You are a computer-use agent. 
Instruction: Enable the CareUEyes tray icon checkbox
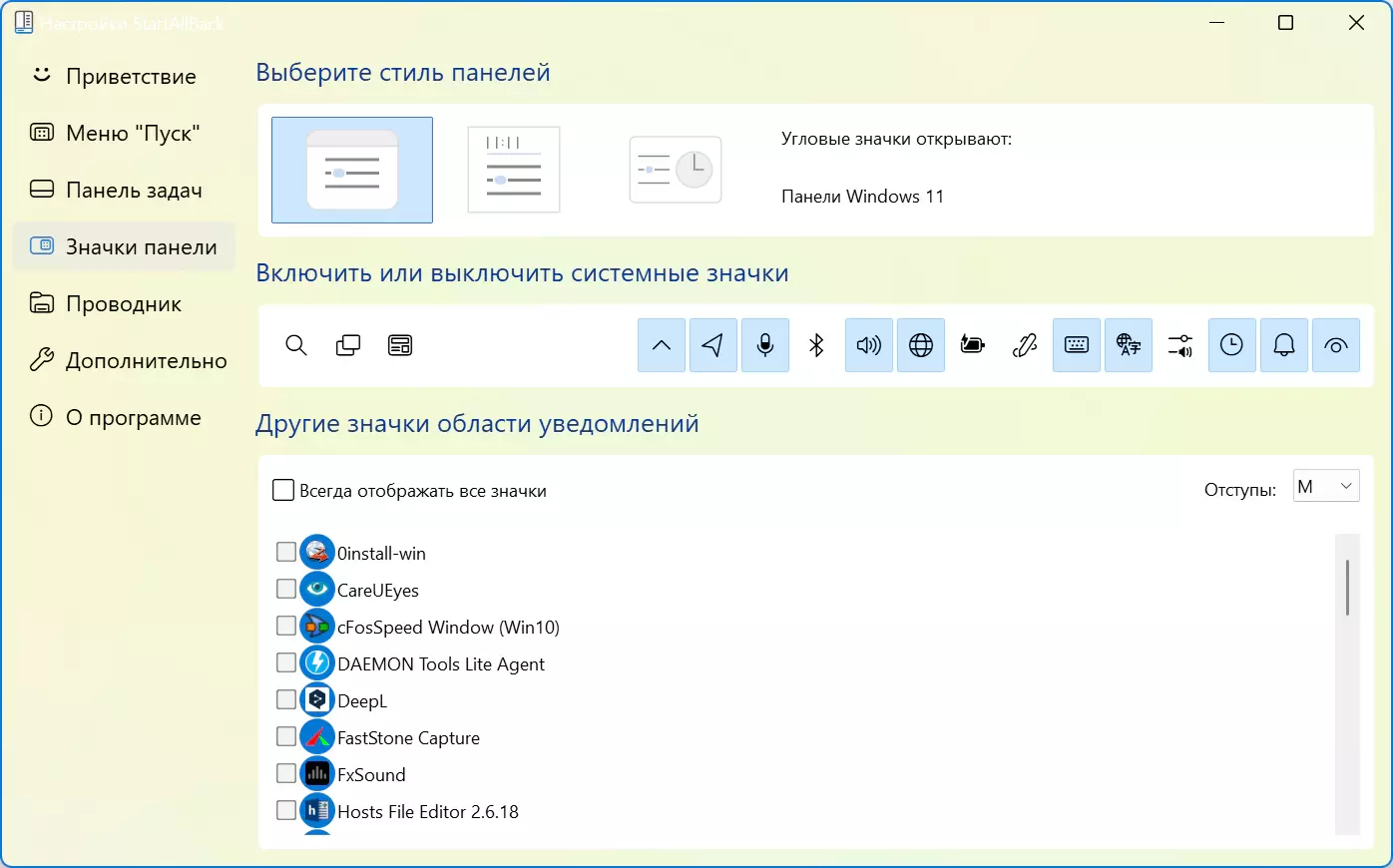coord(286,589)
